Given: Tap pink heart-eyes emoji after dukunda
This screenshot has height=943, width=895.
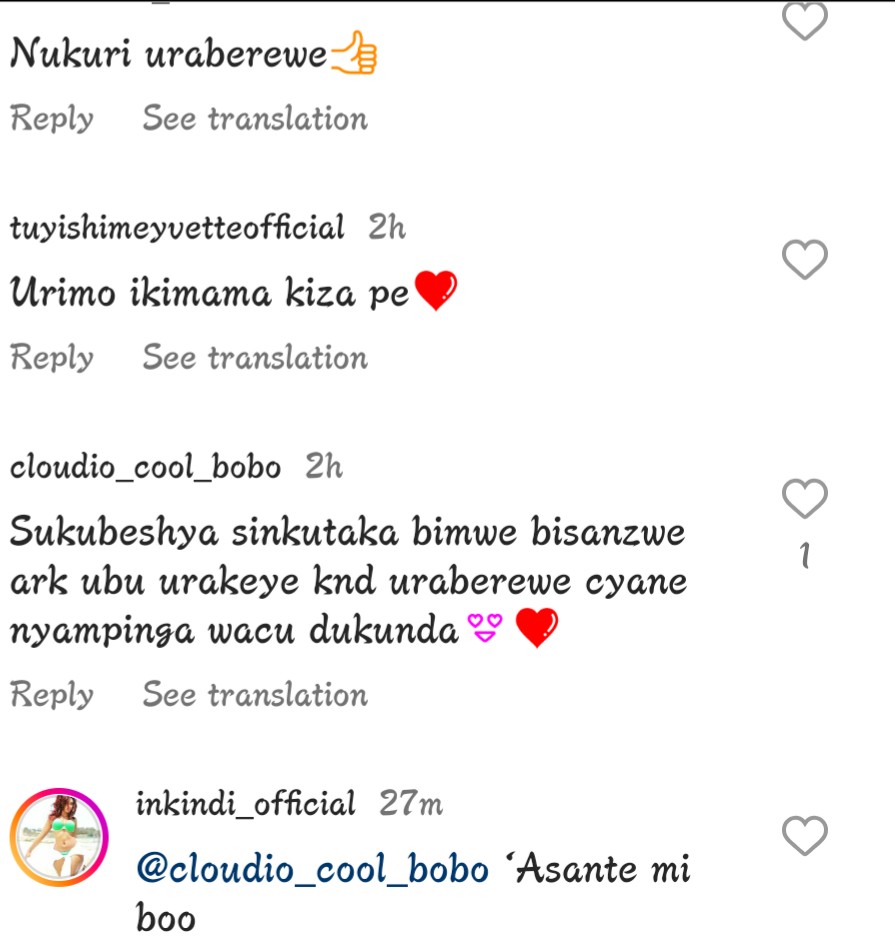Looking at the screenshot, I should tap(485, 628).
